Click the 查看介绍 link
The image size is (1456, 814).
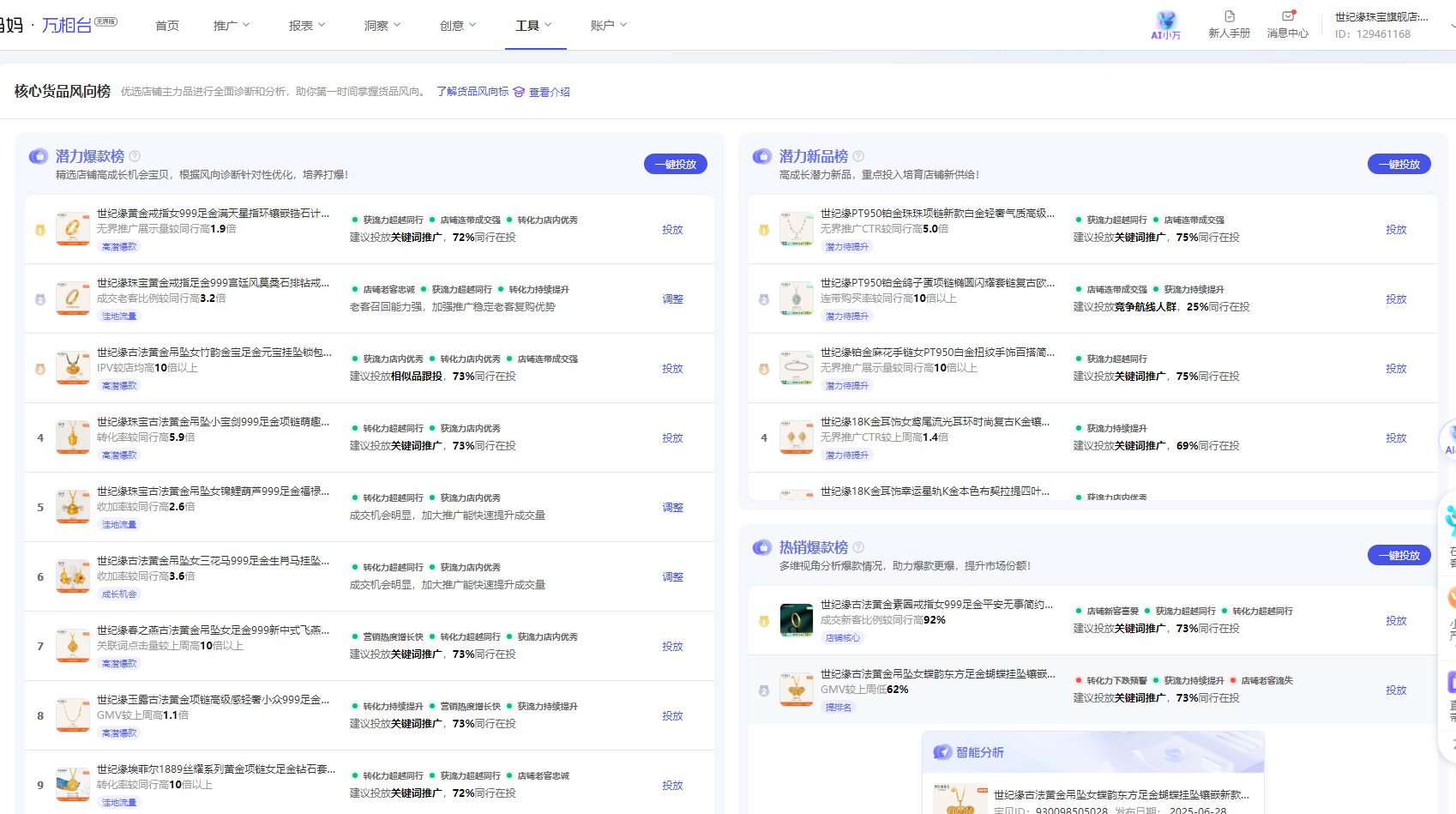coord(549,92)
